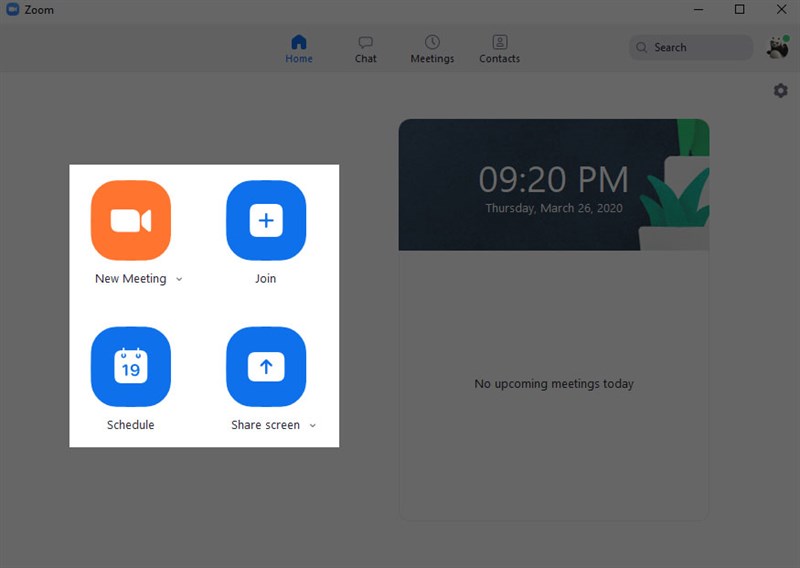Click the New Meeting text label
This screenshot has height=568, width=800.
(131, 279)
